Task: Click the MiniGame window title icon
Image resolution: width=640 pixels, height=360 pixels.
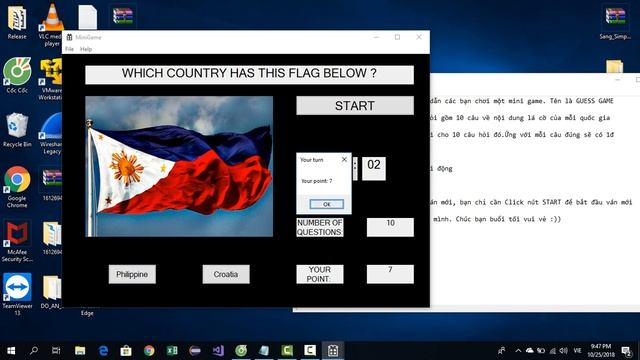Action: coord(69,37)
